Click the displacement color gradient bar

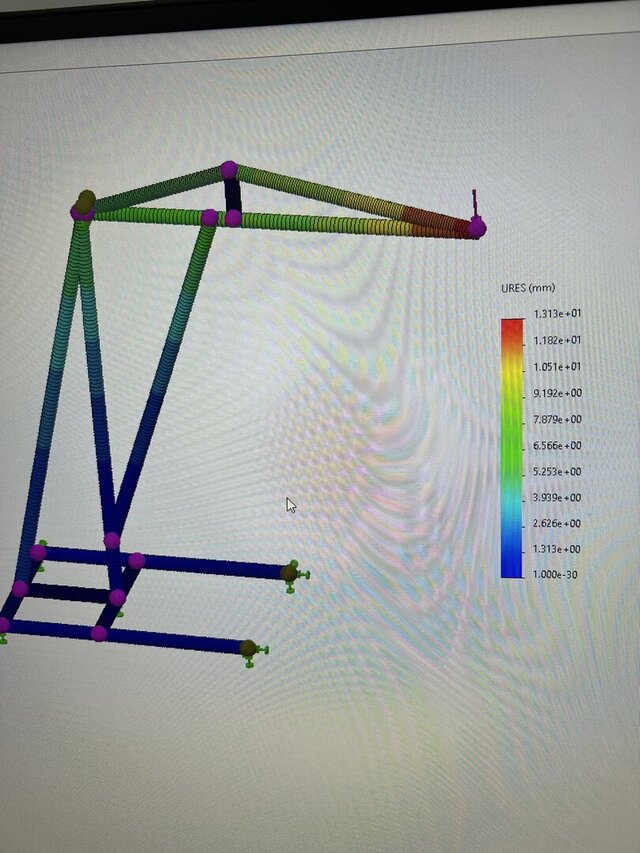point(512,448)
